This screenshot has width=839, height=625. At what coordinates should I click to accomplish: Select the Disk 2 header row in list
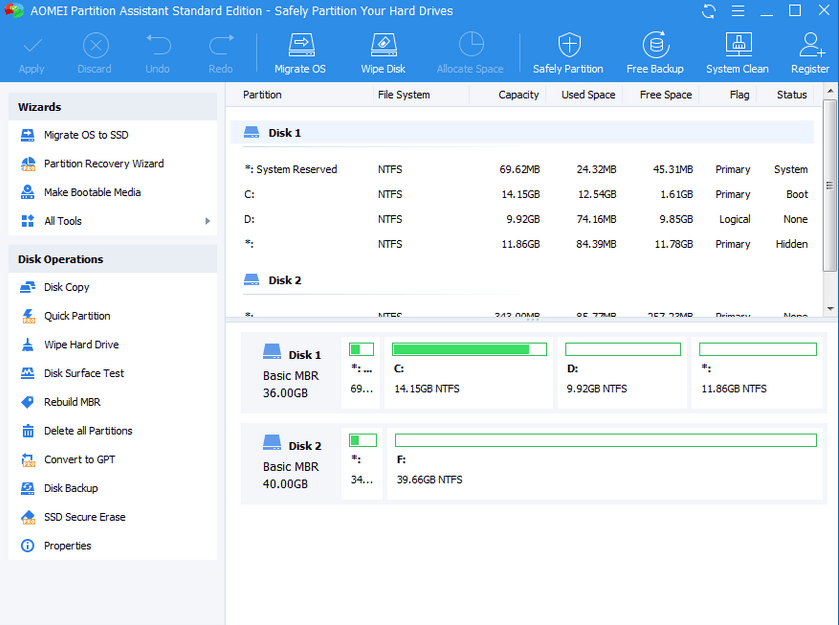(522, 280)
